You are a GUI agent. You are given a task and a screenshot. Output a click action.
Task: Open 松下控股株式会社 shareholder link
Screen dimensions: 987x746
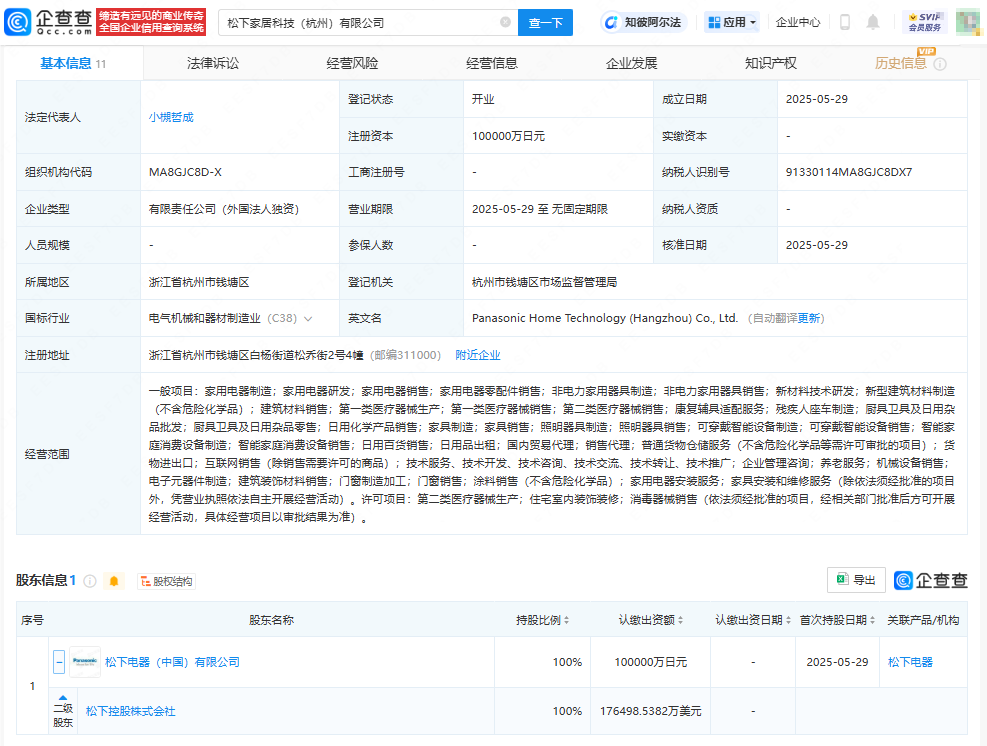point(130,711)
